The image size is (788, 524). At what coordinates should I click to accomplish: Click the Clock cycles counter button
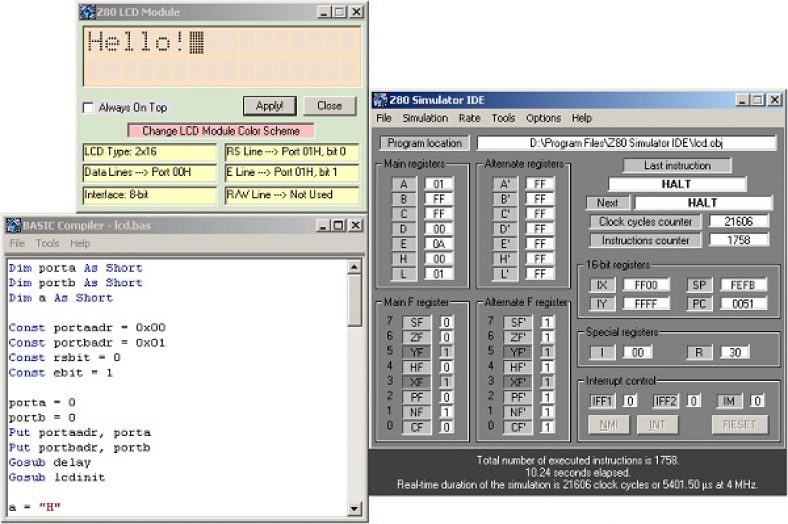[645, 221]
